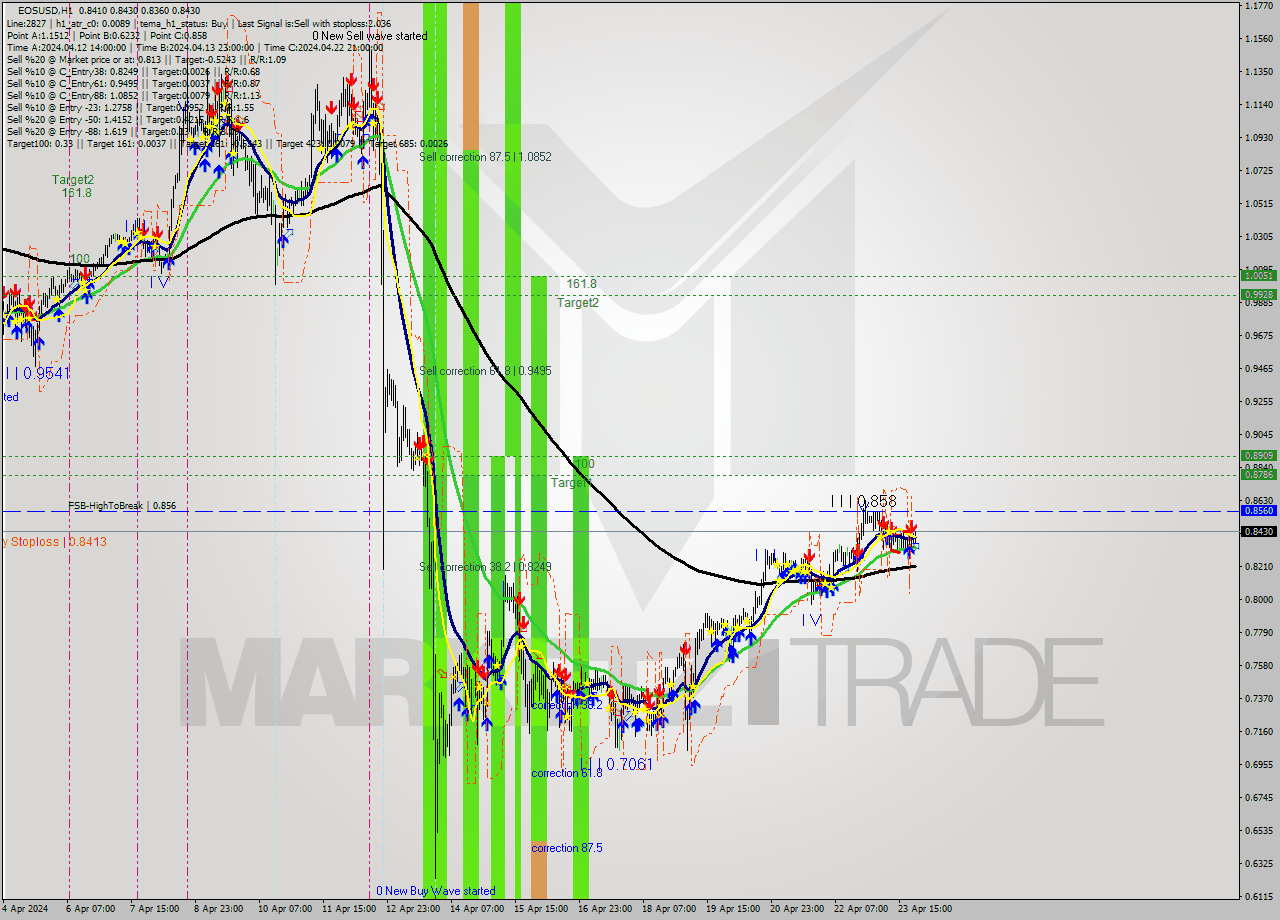Click the 'Sell correction 87.5 | 1.0852' label

point(485,157)
